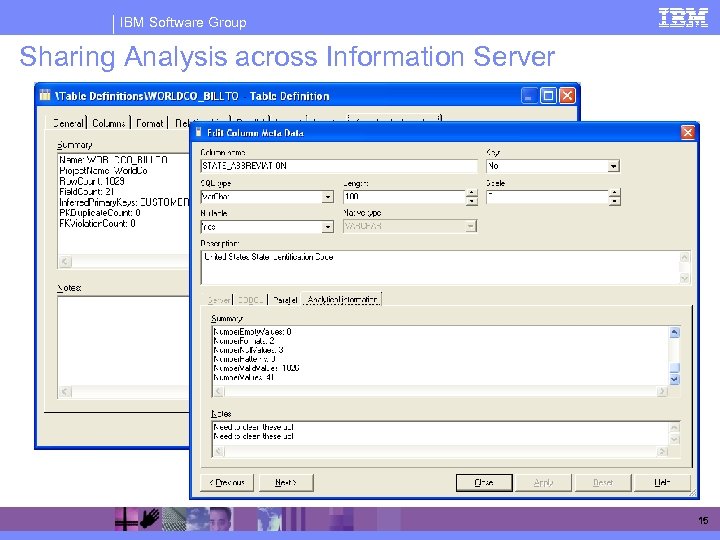
Task: Click the Apply button
Action: coord(543,483)
